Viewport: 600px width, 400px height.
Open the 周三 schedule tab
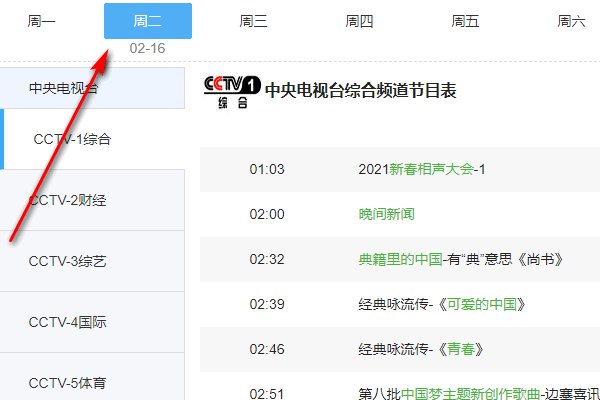point(253,21)
